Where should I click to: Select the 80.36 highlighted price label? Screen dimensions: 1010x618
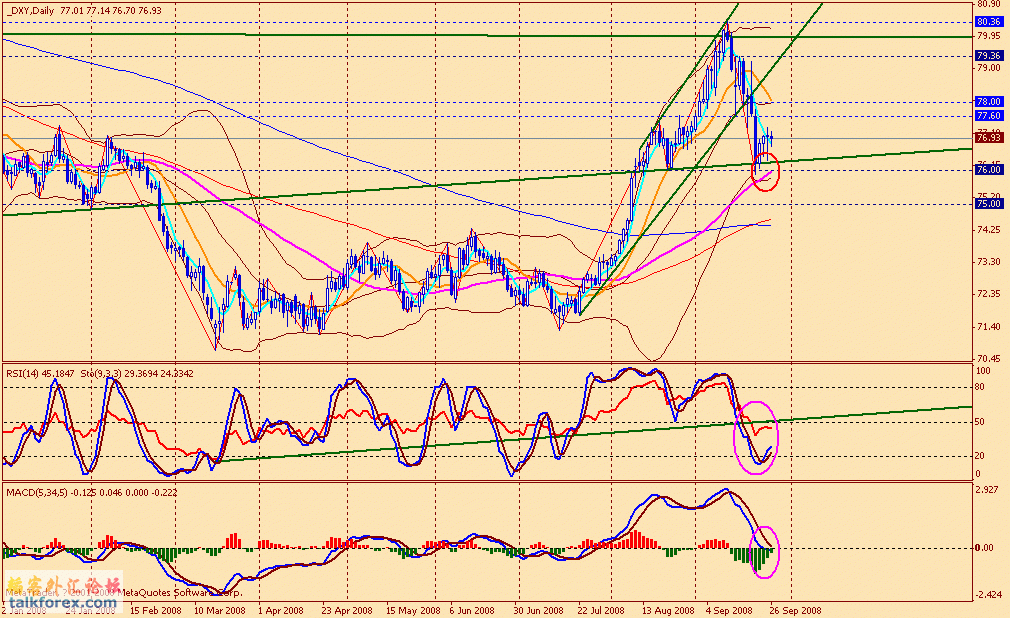[989, 22]
